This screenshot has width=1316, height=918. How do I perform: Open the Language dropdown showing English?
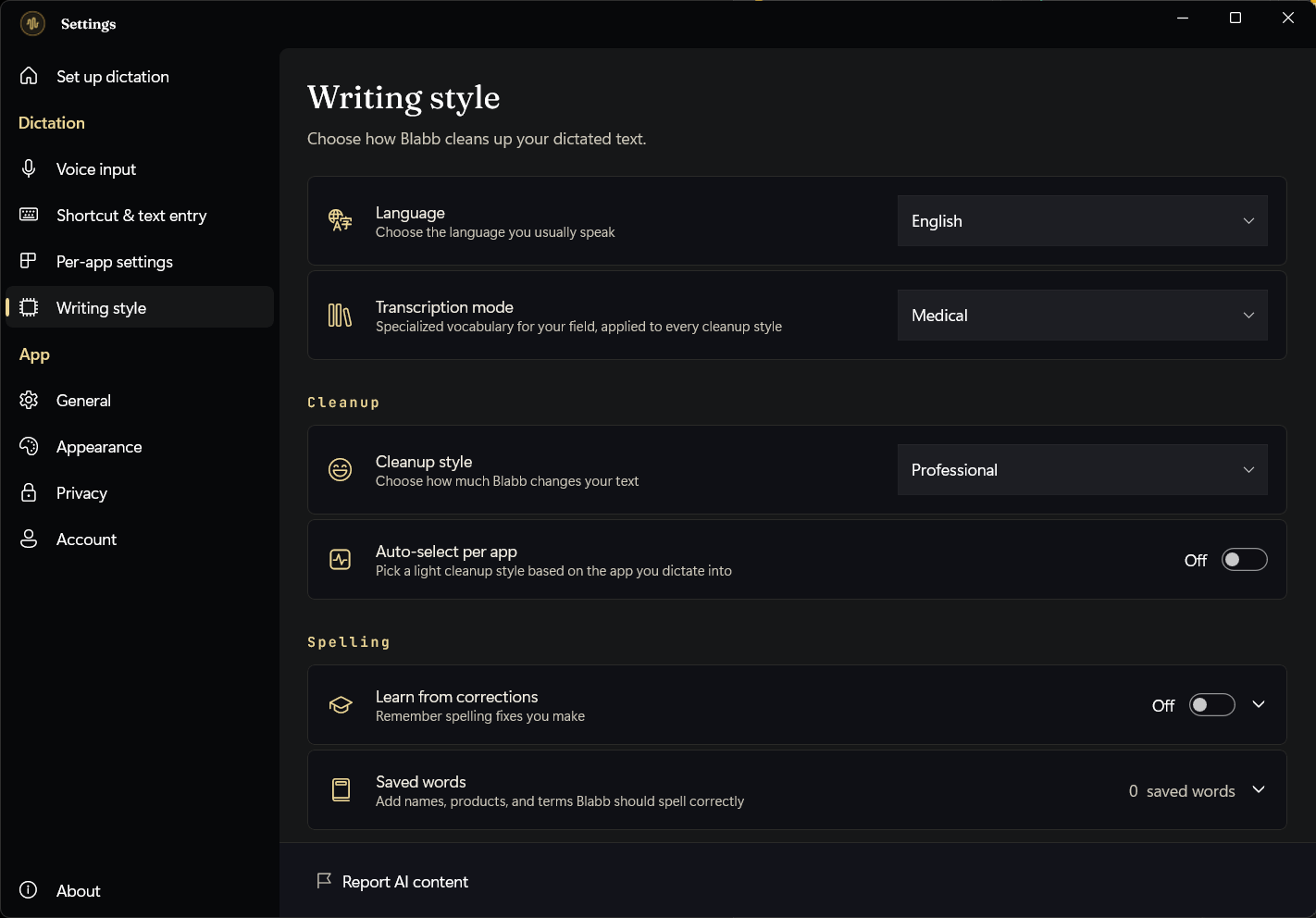click(x=1083, y=221)
